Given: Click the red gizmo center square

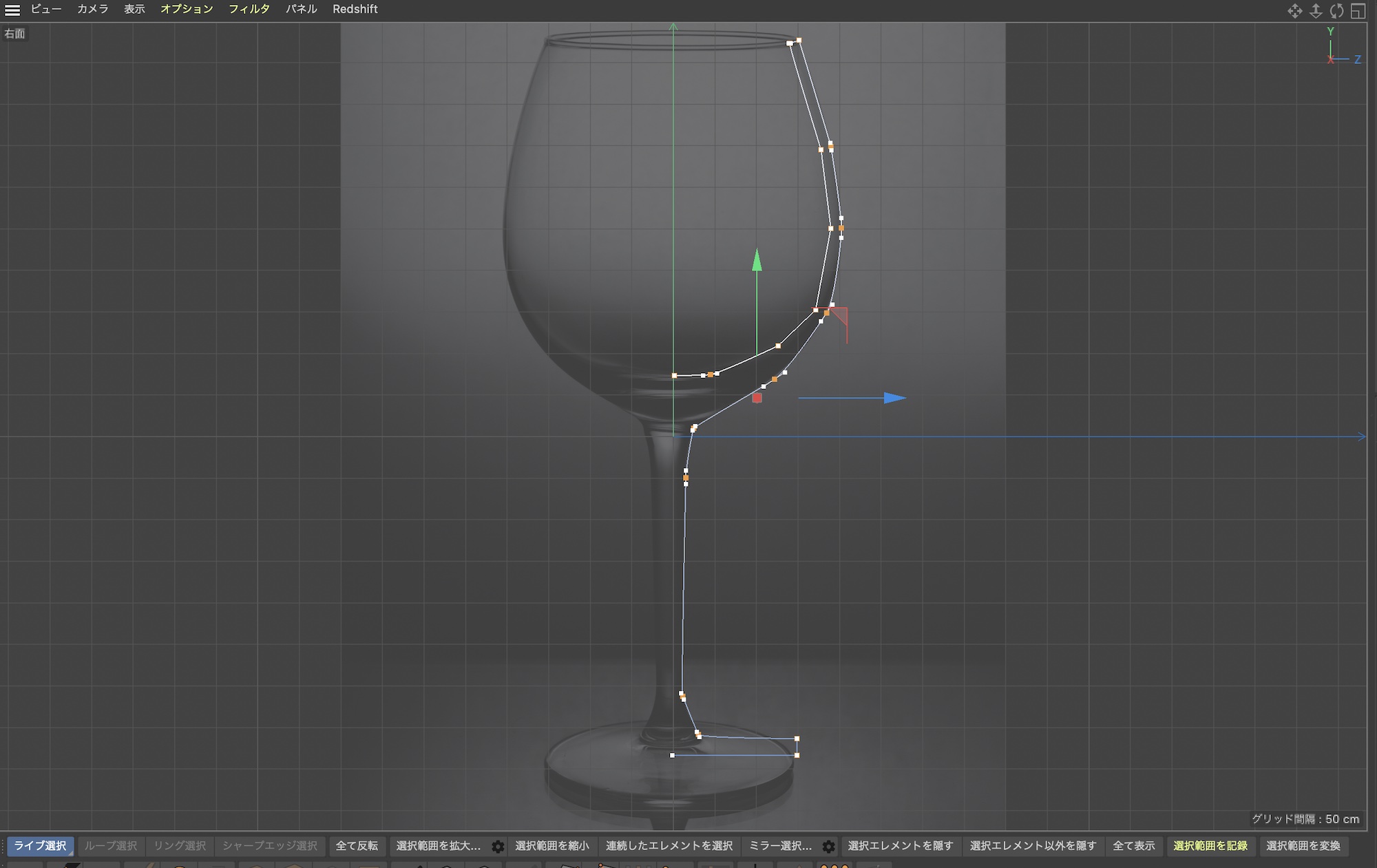Looking at the screenshot, I should coord(757,398).
